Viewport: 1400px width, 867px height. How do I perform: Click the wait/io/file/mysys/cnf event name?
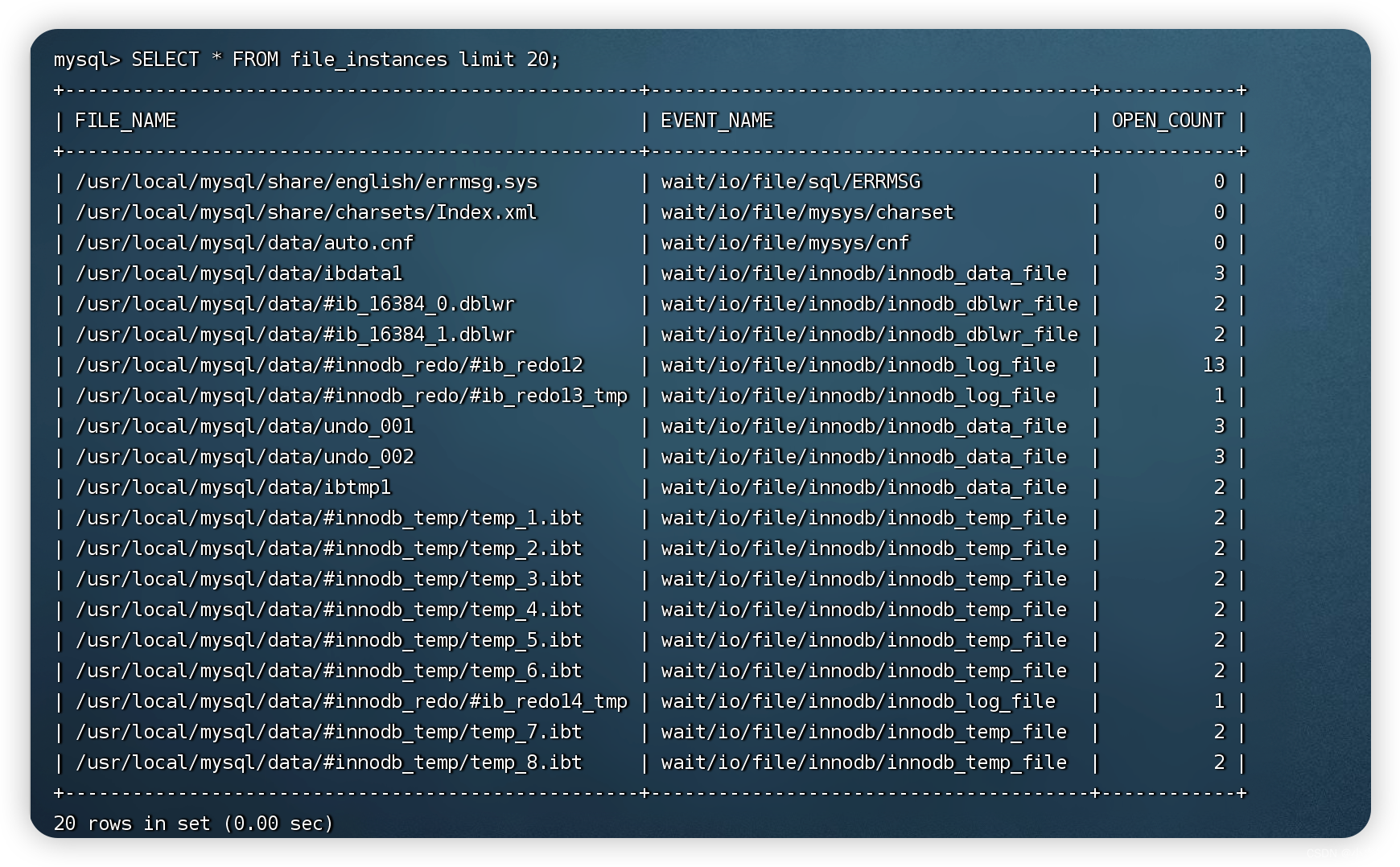coord(785,243)
